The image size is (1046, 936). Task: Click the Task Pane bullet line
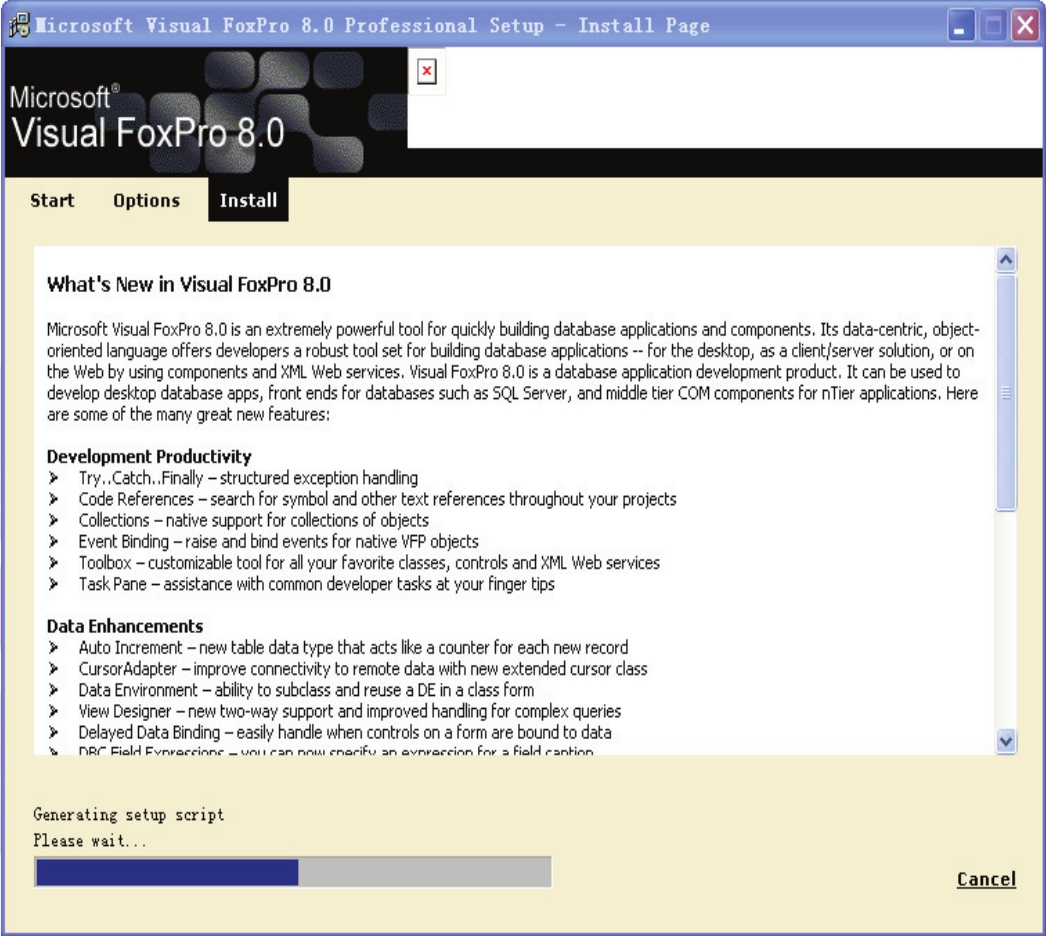pos(316,584)
